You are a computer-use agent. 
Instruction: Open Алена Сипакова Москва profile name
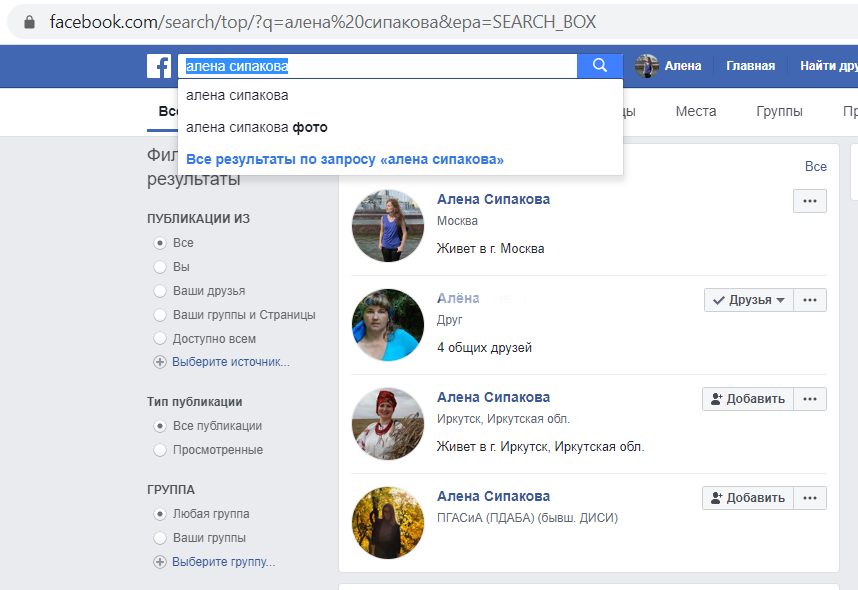point(493,199)
